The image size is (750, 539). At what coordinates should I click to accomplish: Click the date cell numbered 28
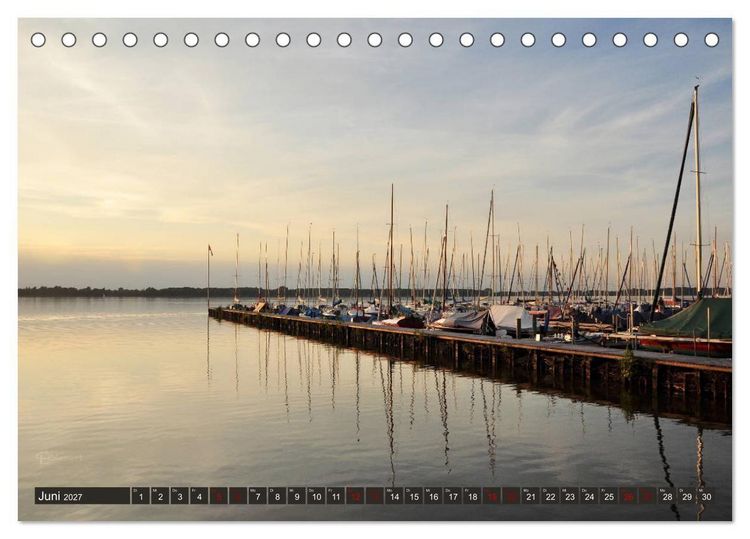pos(667,496)
